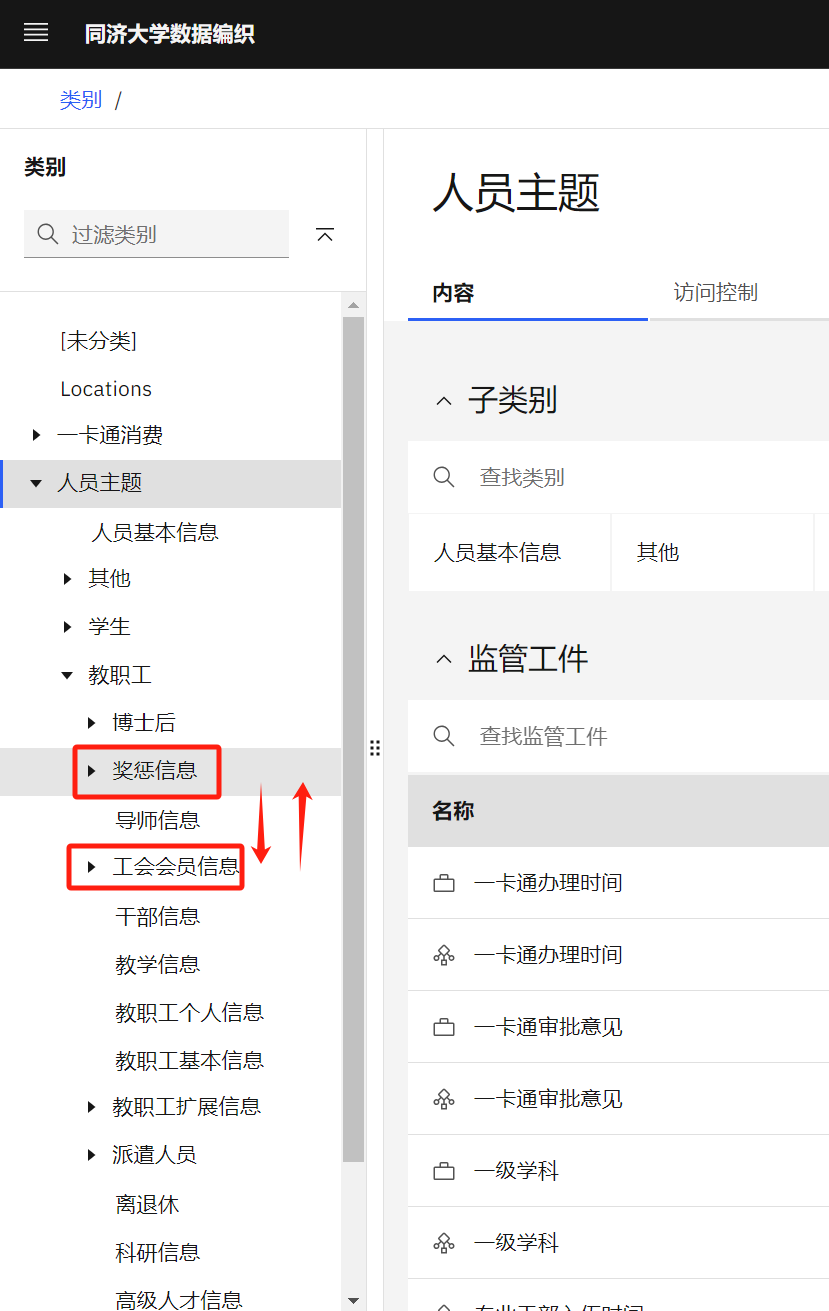Viewport: 829px width, 1311px height.
Task: Click the panel resize drag handle
Action: coord(375,748)
